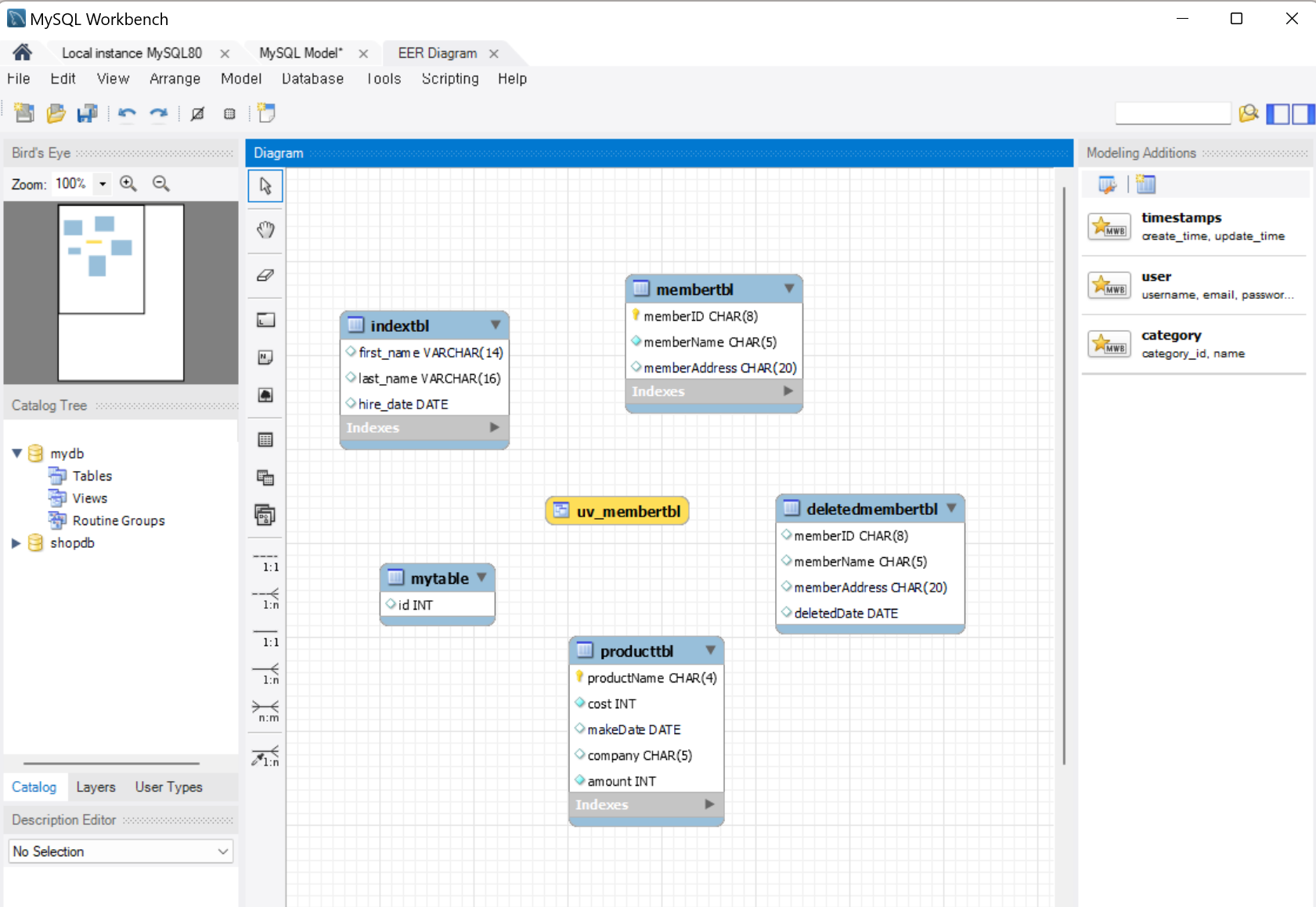
Task: Switch to User Types tab
Action: click(x=169, y=787)
